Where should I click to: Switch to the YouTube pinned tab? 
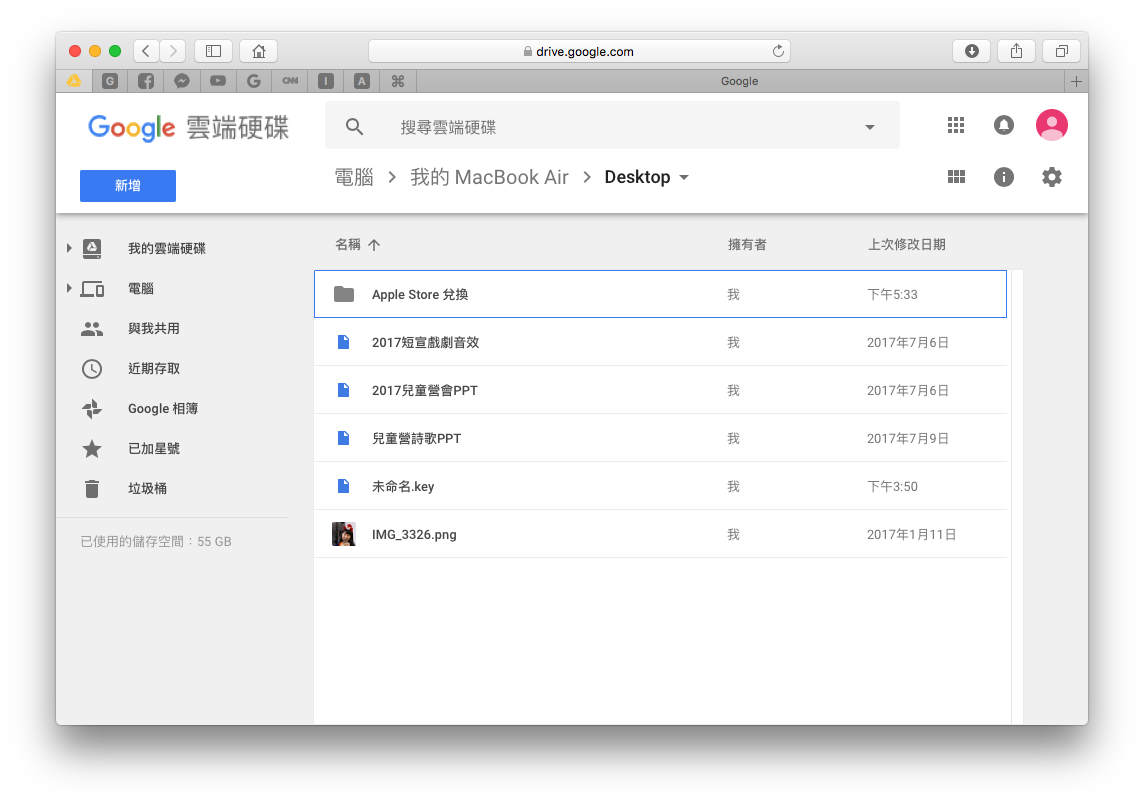pos(217,81)
